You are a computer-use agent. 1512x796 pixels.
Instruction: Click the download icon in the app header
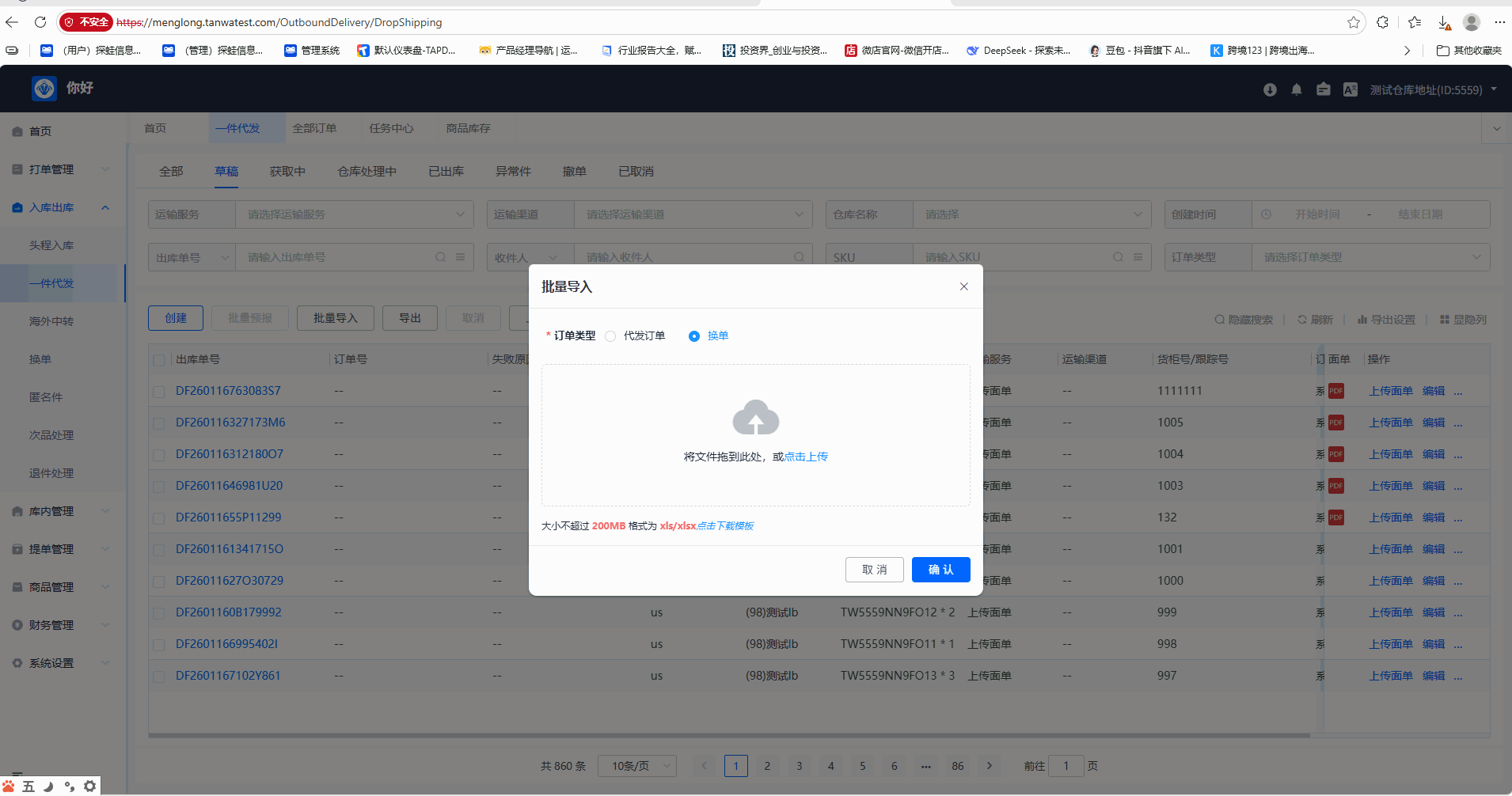point(1270,90)
